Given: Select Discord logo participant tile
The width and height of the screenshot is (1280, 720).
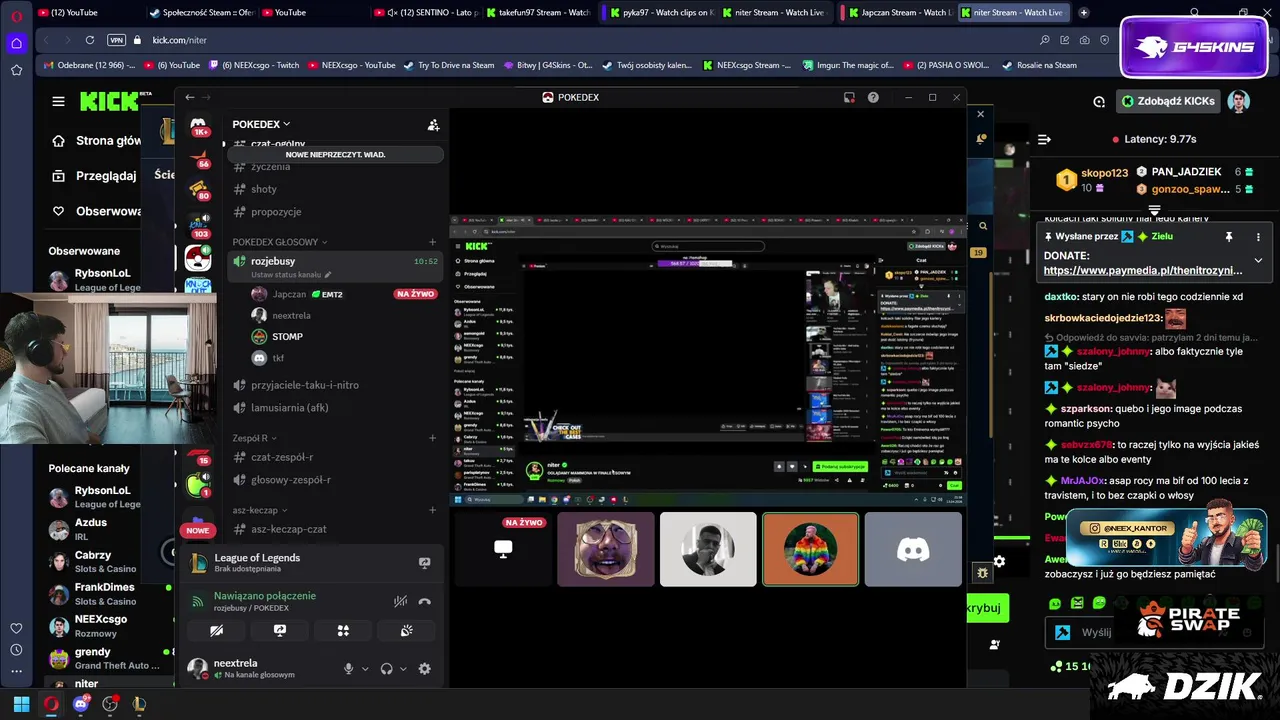Looking at the screenshot, I should [x=913, y=549].
